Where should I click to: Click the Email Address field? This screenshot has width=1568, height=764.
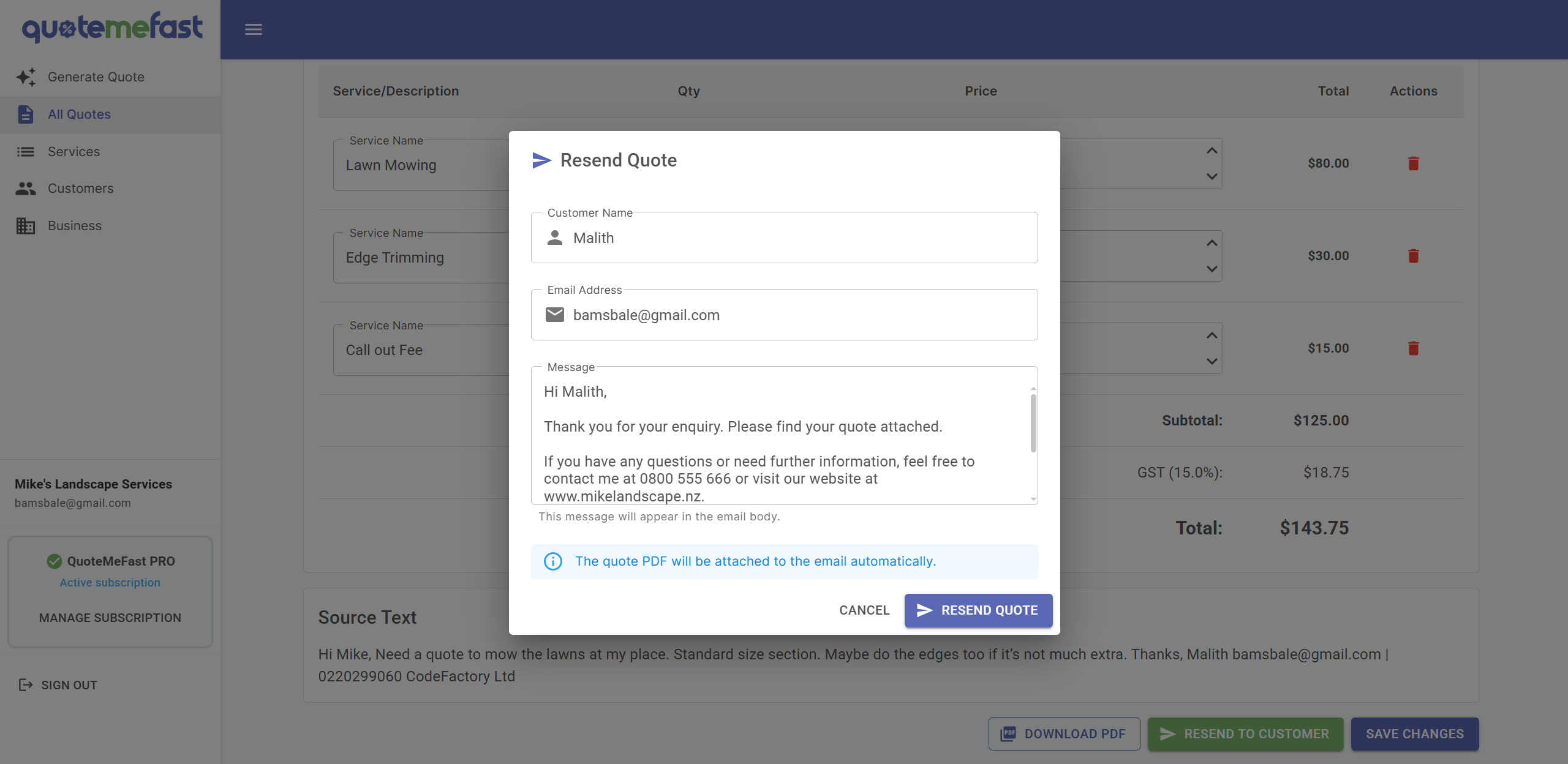[785, 315]
